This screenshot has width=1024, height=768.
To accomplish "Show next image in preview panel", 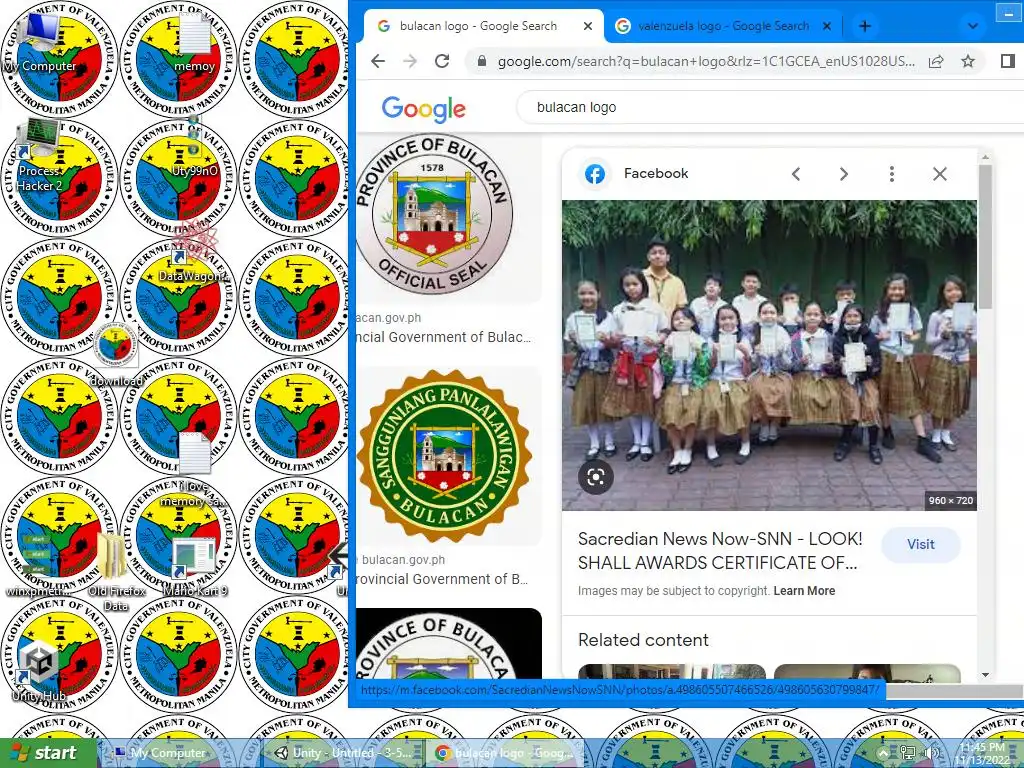I will click(x=844, y=174).
